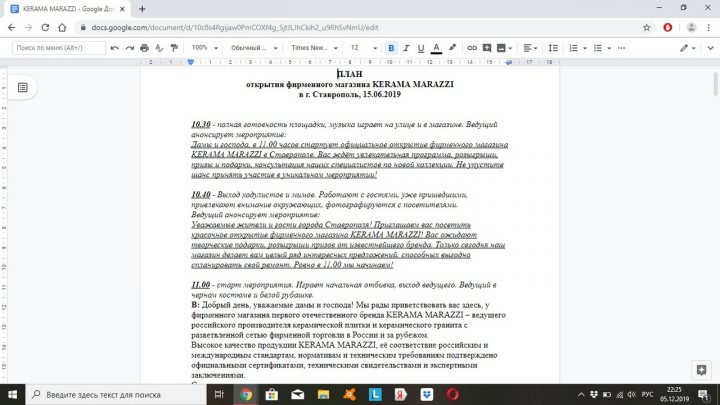Toggle underline formatting
This screenshot has width=720, height=405.
[421, 48]
